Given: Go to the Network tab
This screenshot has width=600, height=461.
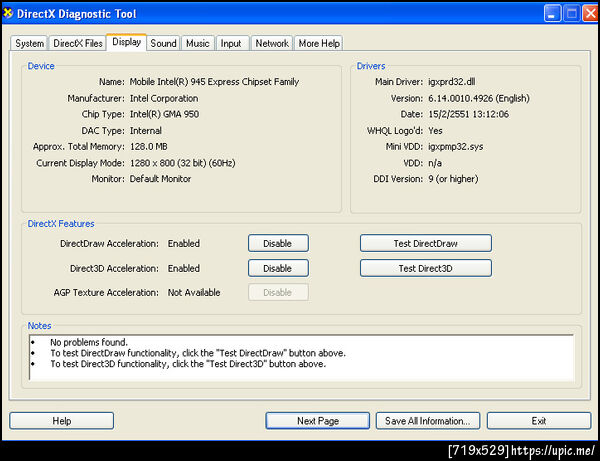Looking at the screenshot, I should [272, 43].
